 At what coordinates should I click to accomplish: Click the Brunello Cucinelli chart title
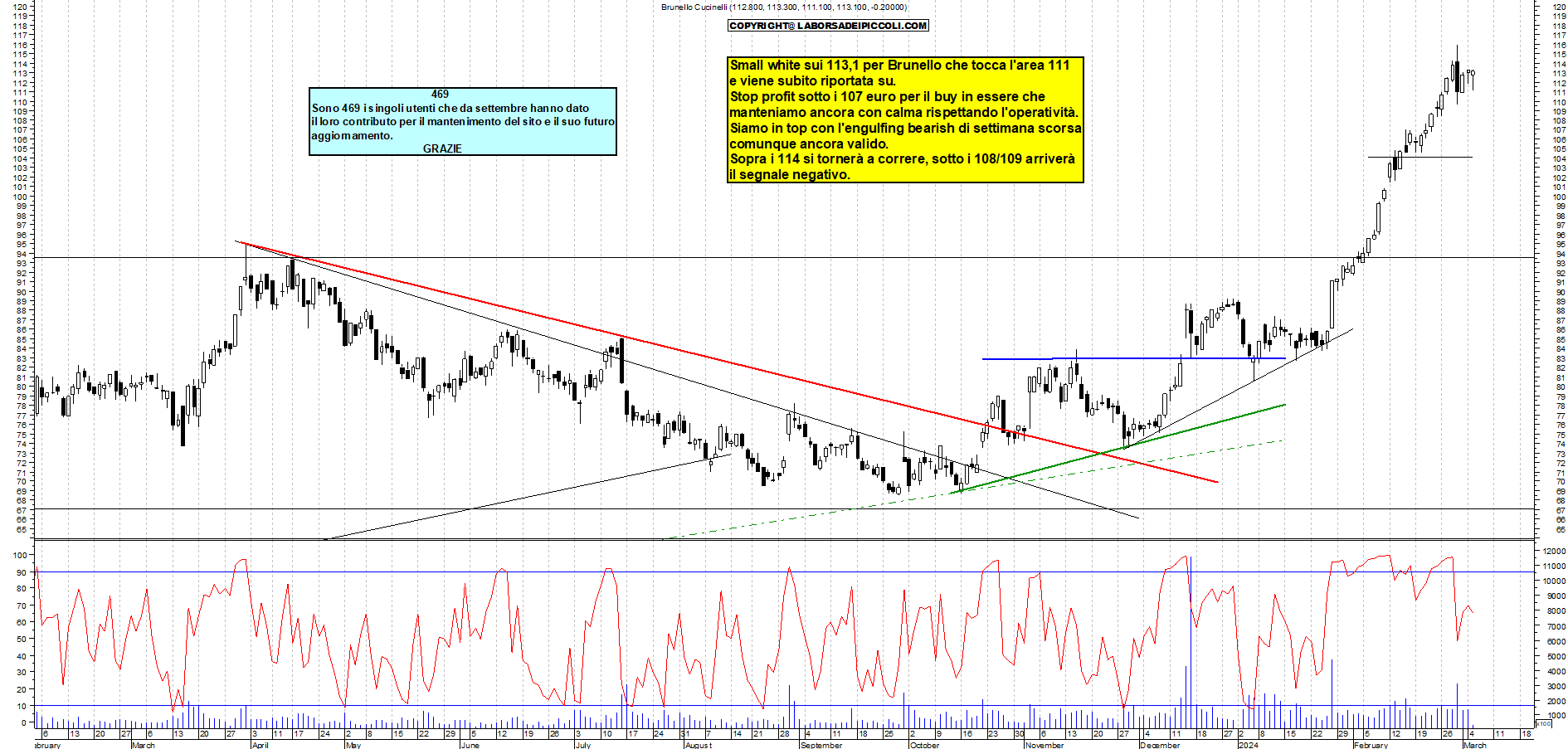click(x=784, y=7)
